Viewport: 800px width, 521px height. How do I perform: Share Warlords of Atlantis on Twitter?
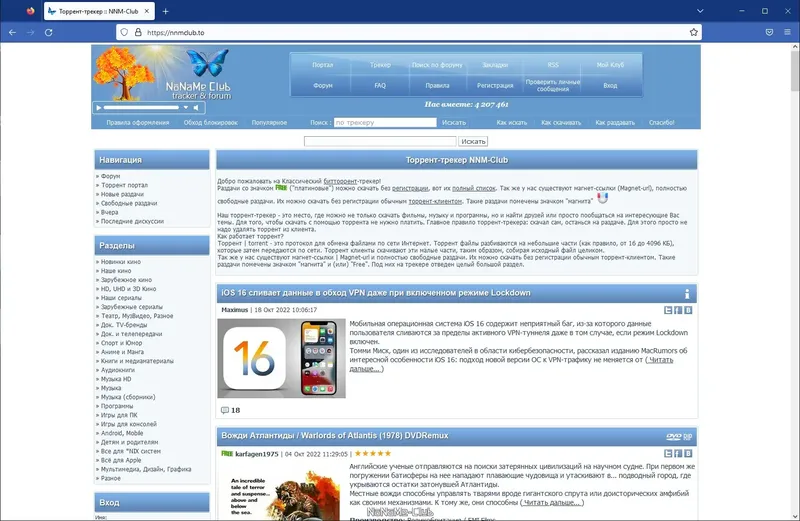click(x=668, y=454)
